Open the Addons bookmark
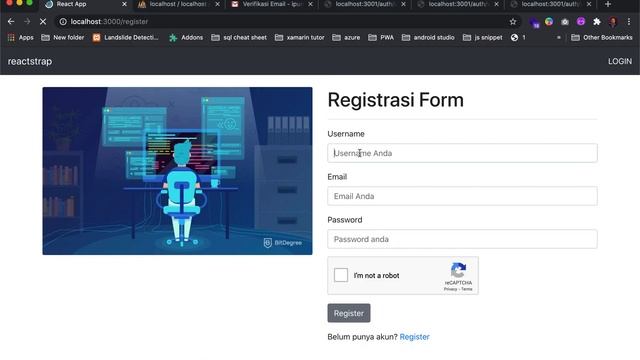Screen dimensions: 640x360 point(186,38)
